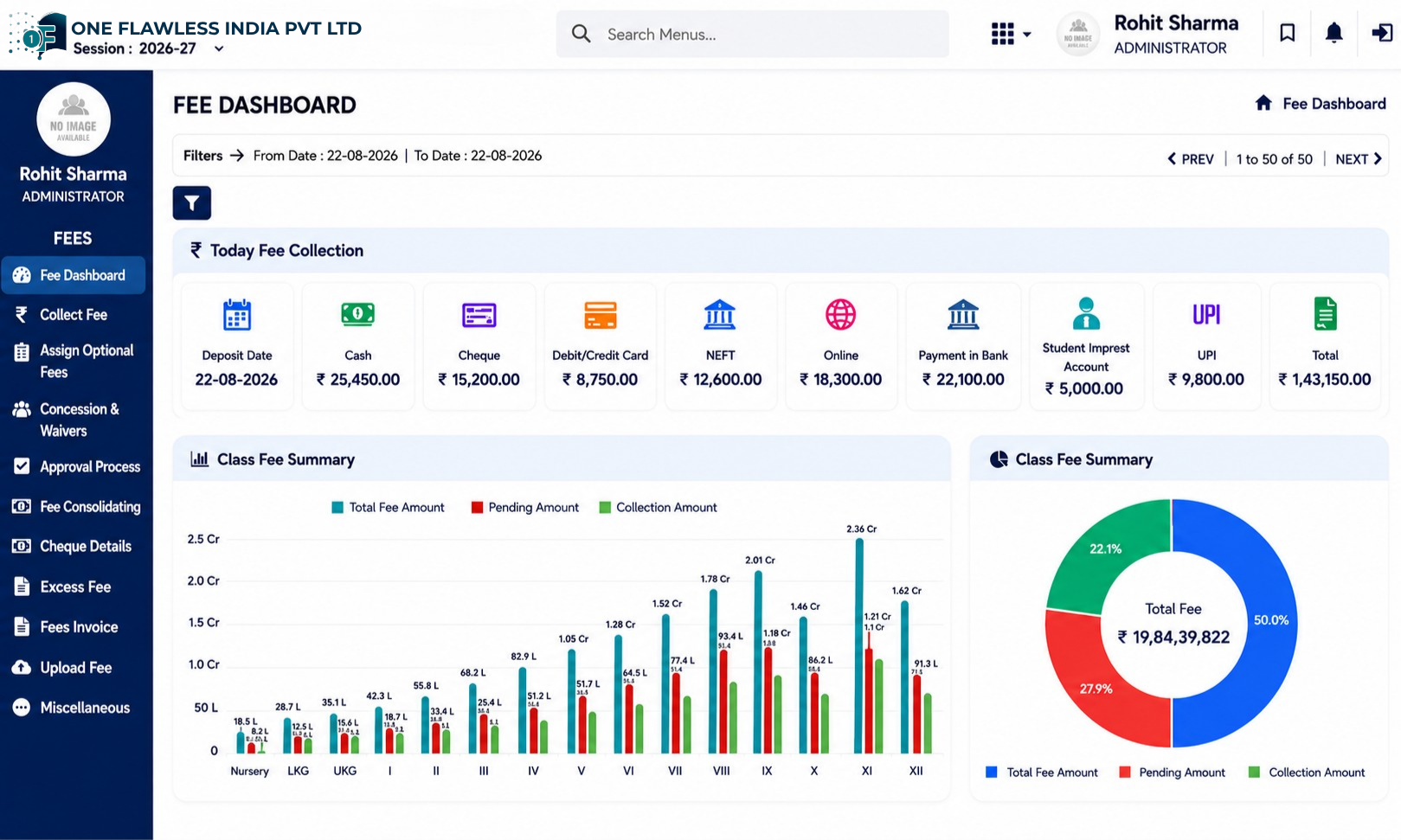Click the Approval Process checkmark icon

coord(22,466)
